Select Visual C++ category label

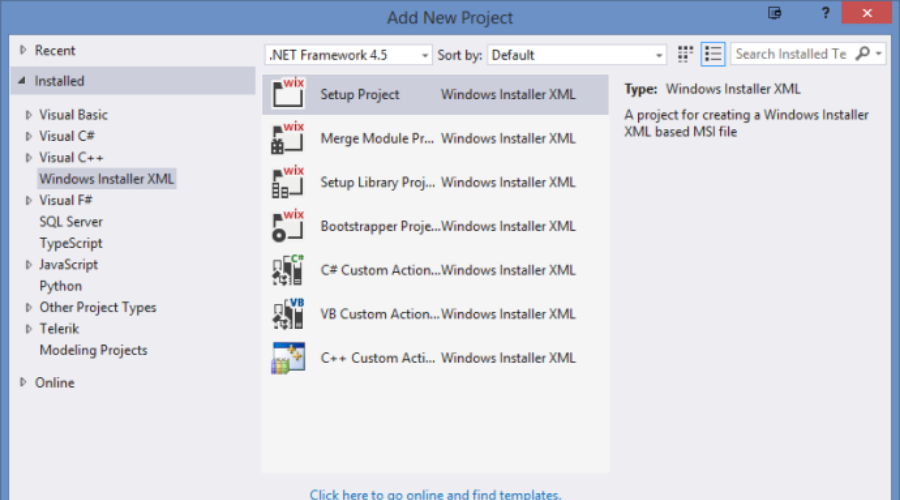[71, 157]
